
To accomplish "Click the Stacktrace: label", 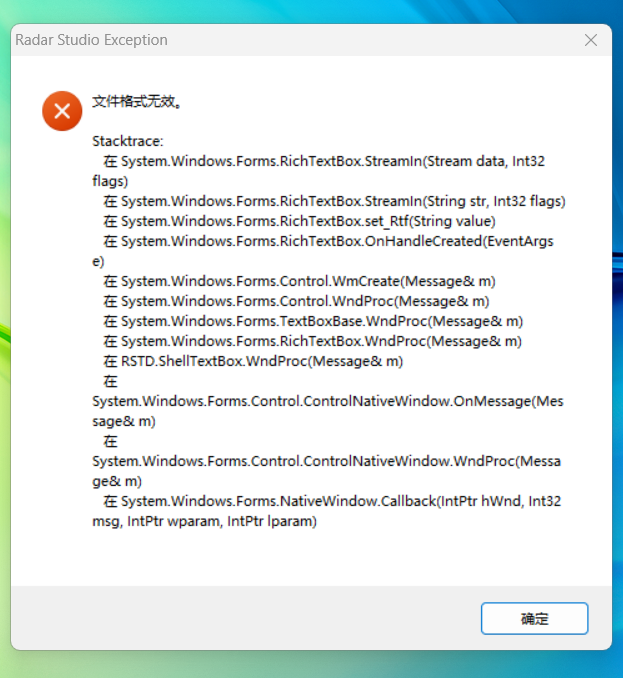I will click(x=128, y=141).
